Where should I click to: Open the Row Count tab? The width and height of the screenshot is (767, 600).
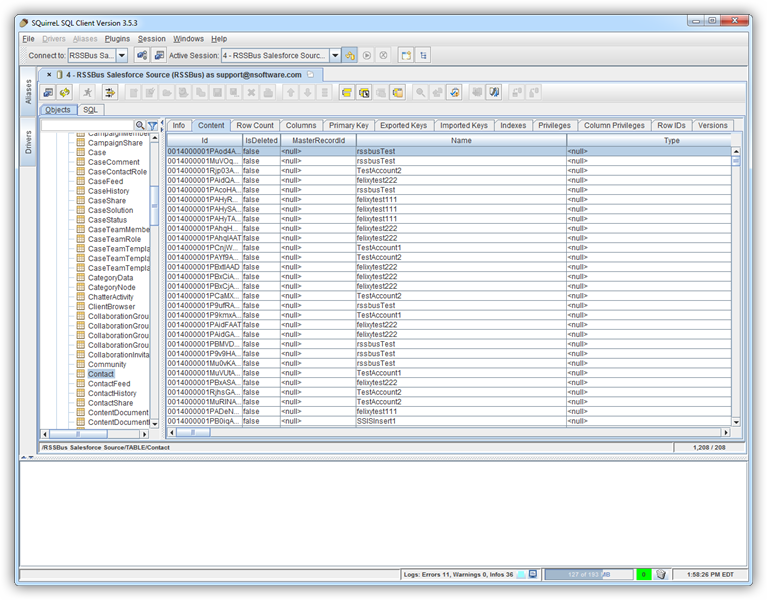(x=255, y=125)
